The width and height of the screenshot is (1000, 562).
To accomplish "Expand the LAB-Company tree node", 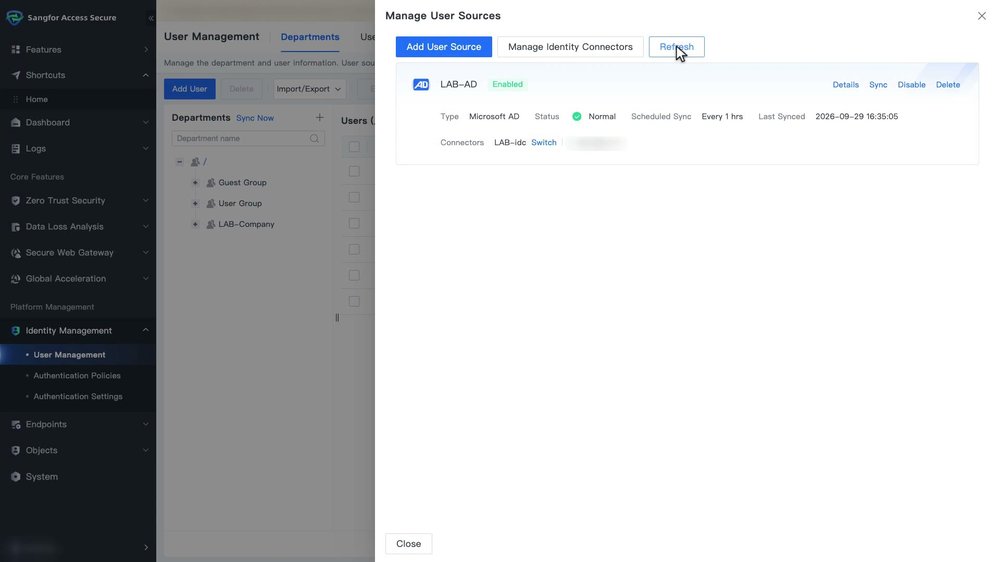I will [x=195, y=224].
